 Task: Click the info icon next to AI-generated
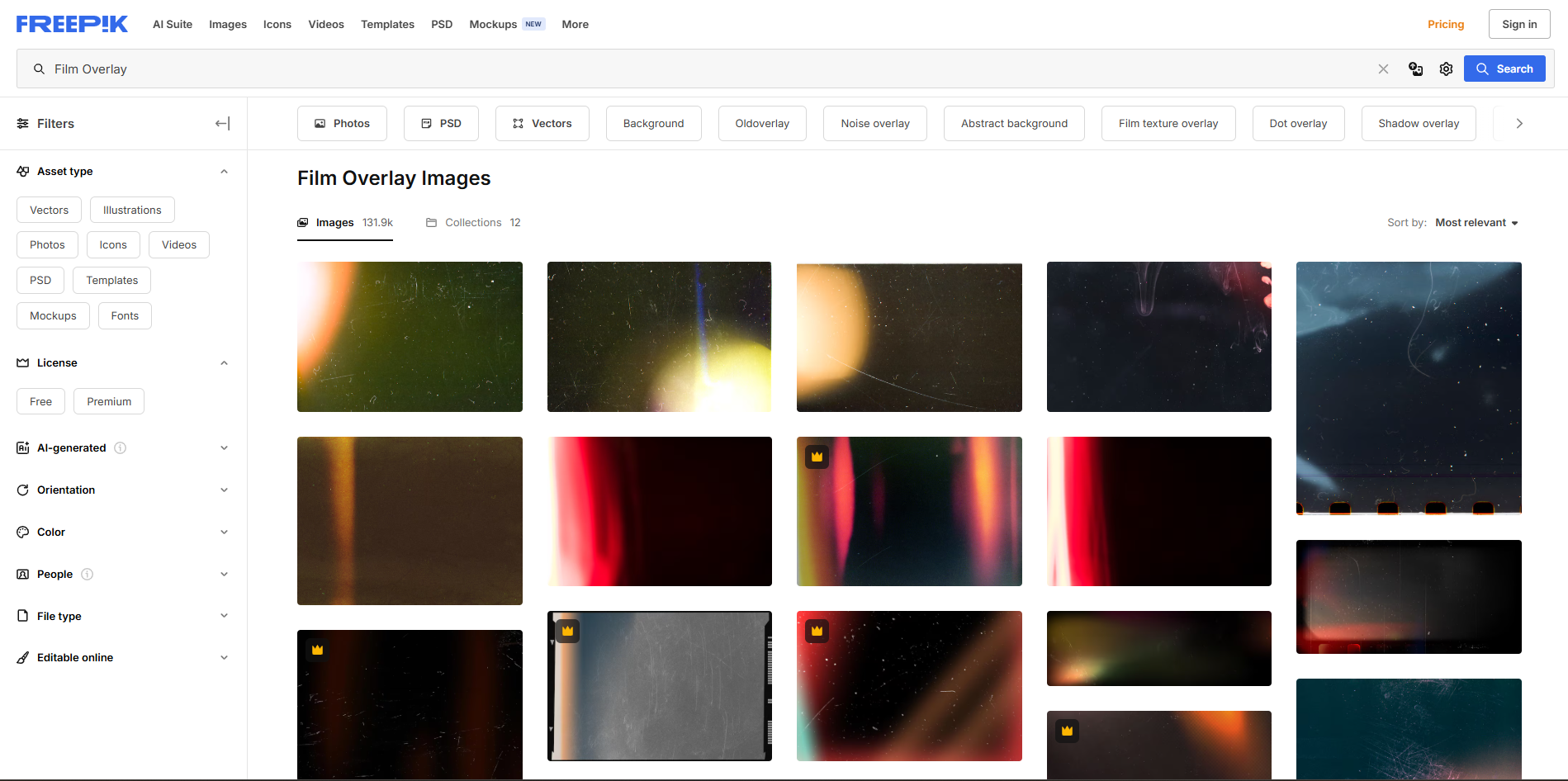coord(120,448)
